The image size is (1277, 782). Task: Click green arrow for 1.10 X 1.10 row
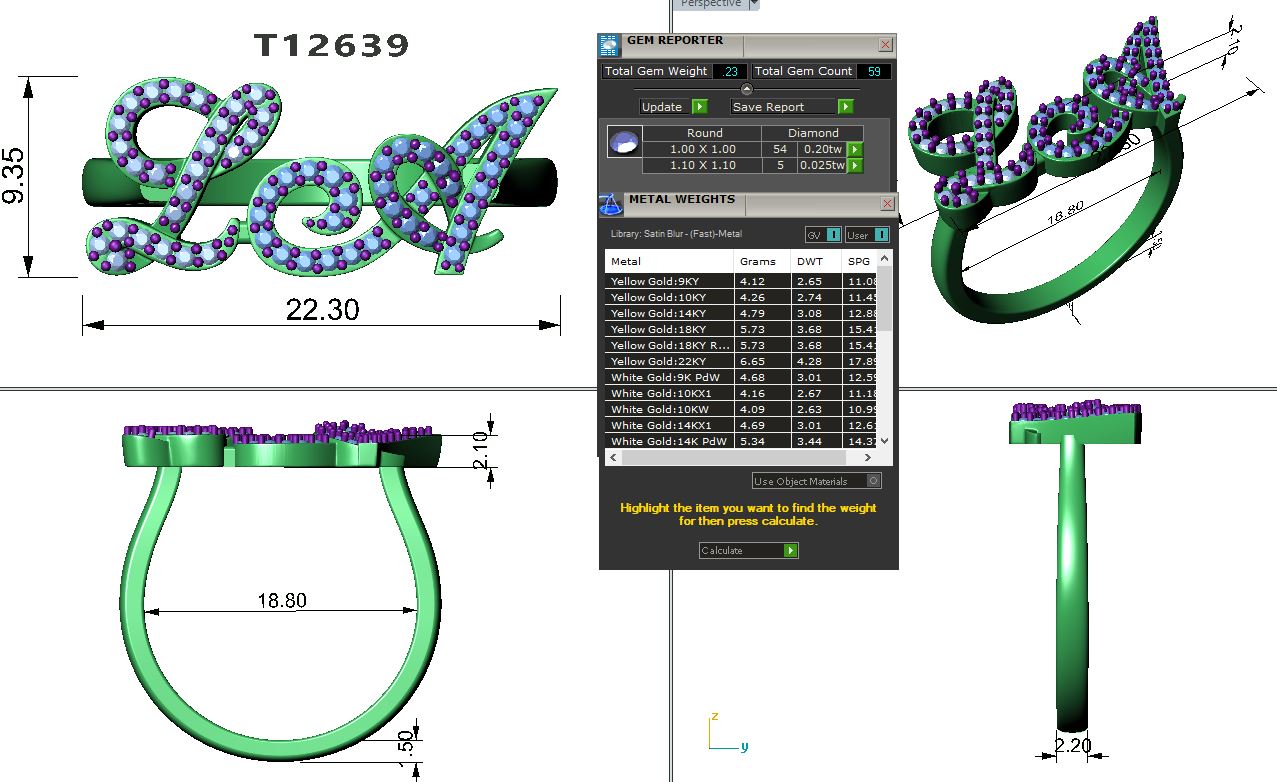tap(855, 165)
